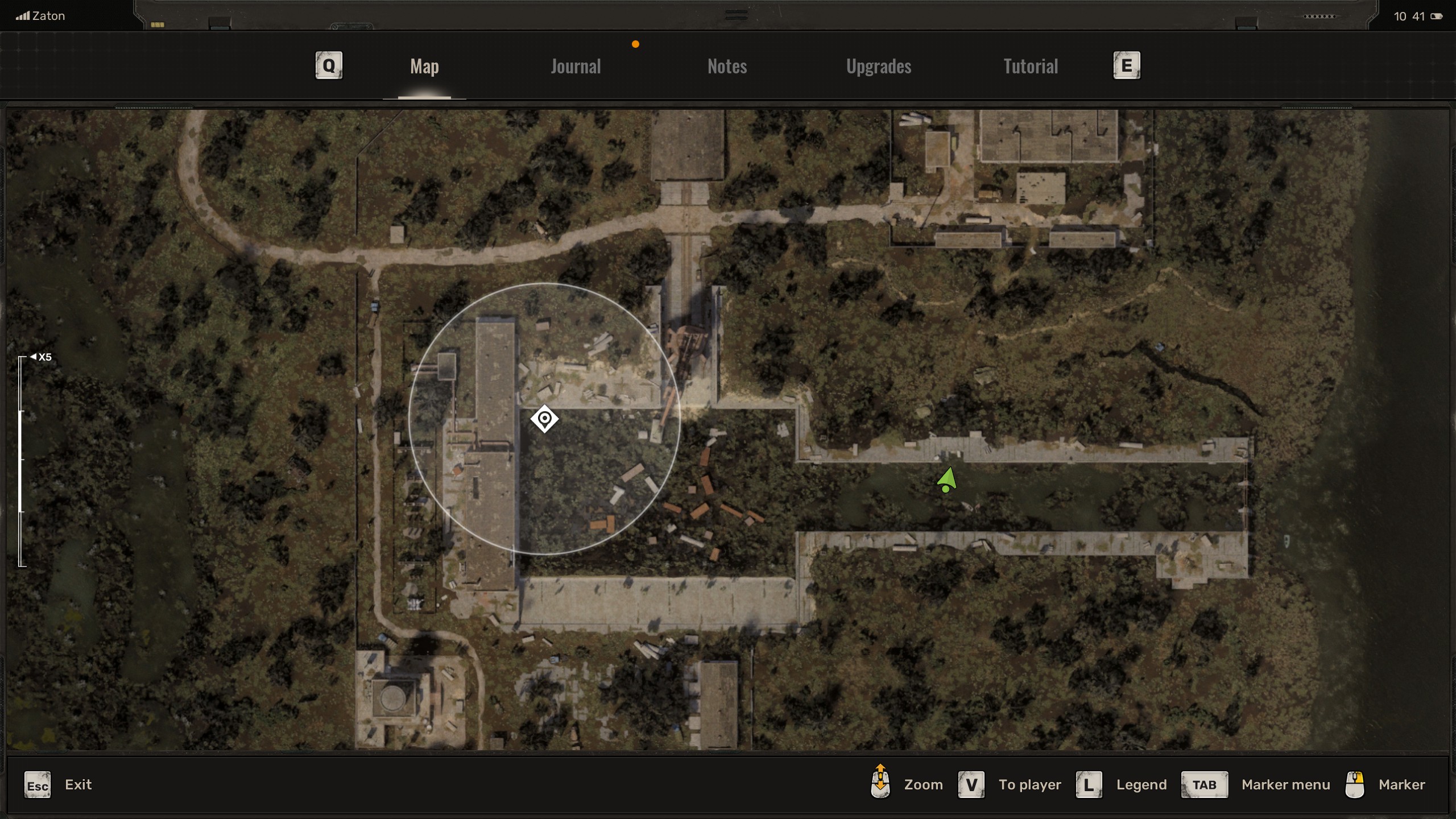The image size is (1456, 819).
Task: Open the Notes tab
Action: (x=727, y=67)
